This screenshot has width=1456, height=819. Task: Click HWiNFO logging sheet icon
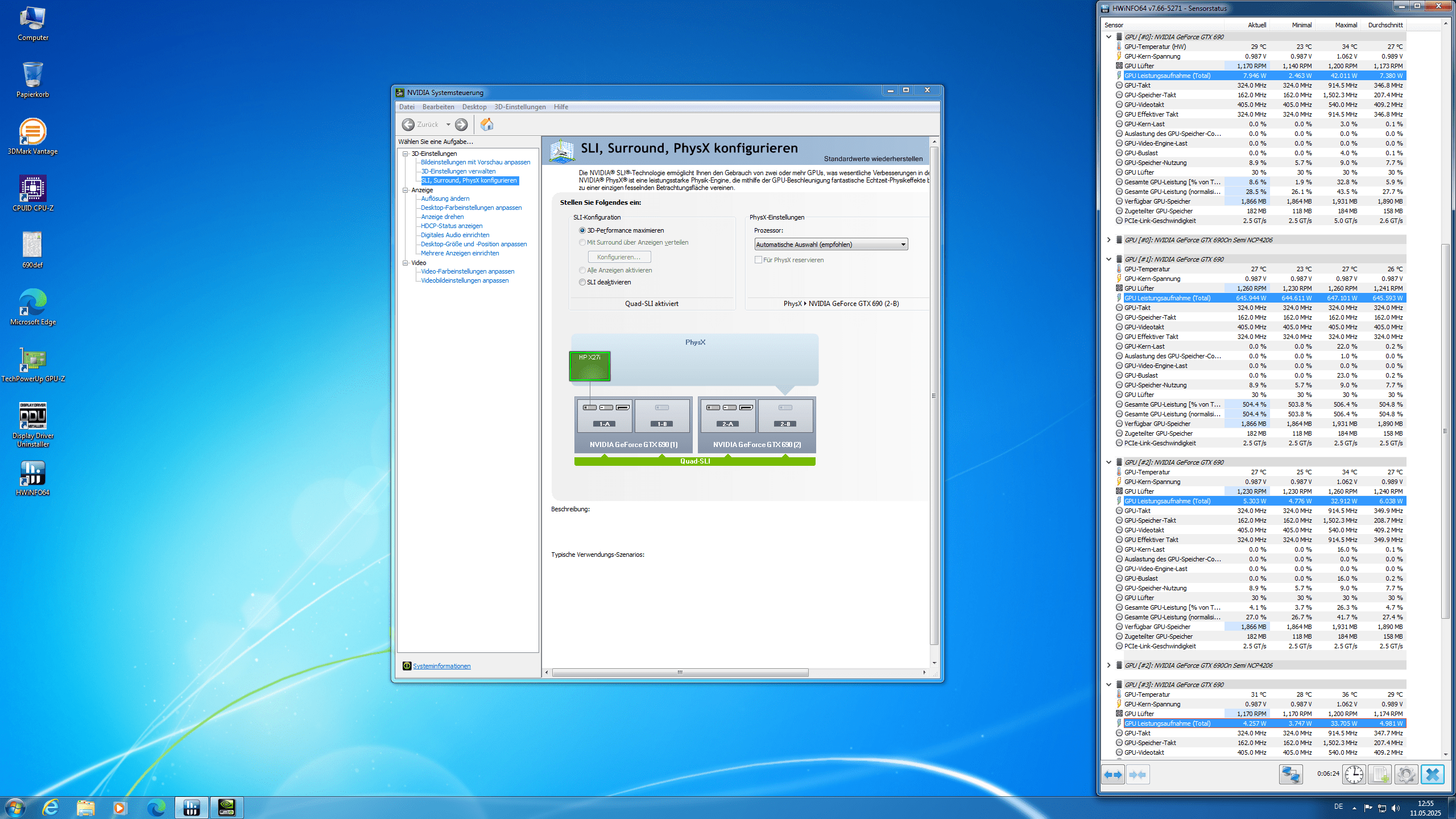(x=1380, y=775)
